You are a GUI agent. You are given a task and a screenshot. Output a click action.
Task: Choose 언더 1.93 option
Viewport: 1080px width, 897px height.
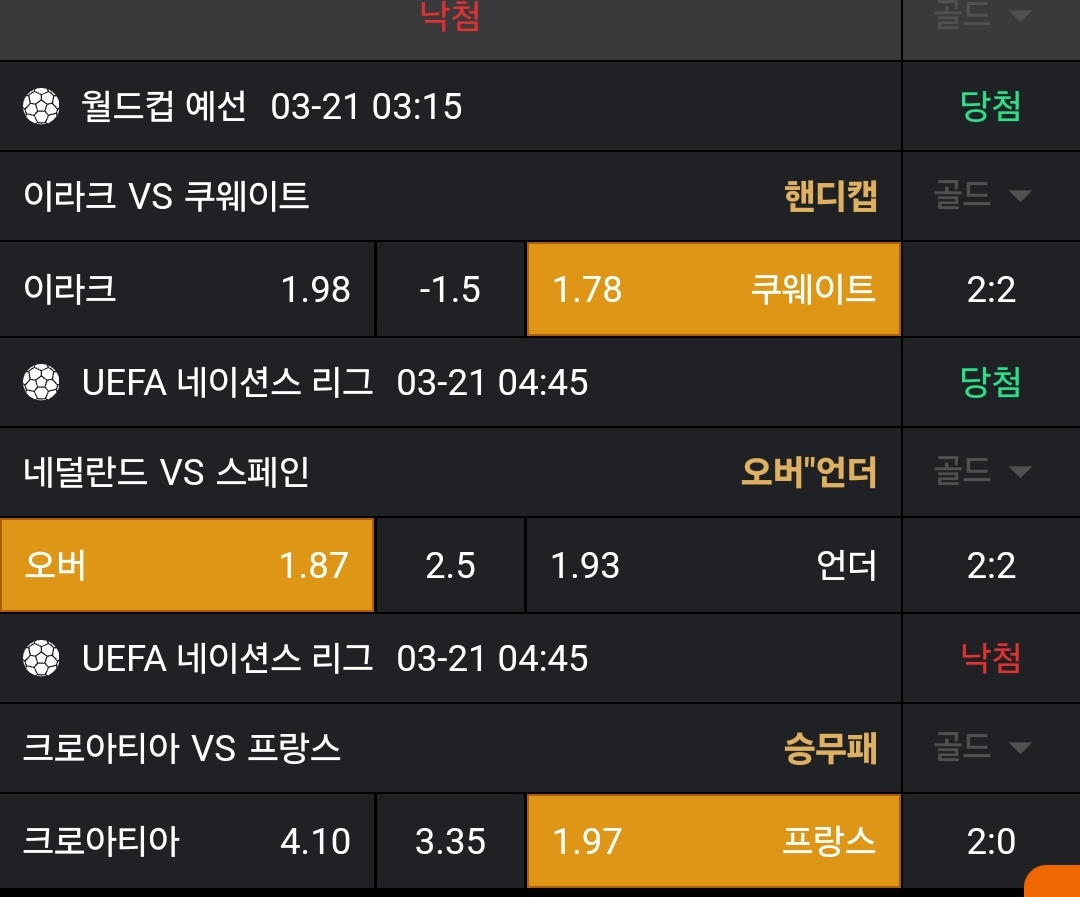(713, 565)
